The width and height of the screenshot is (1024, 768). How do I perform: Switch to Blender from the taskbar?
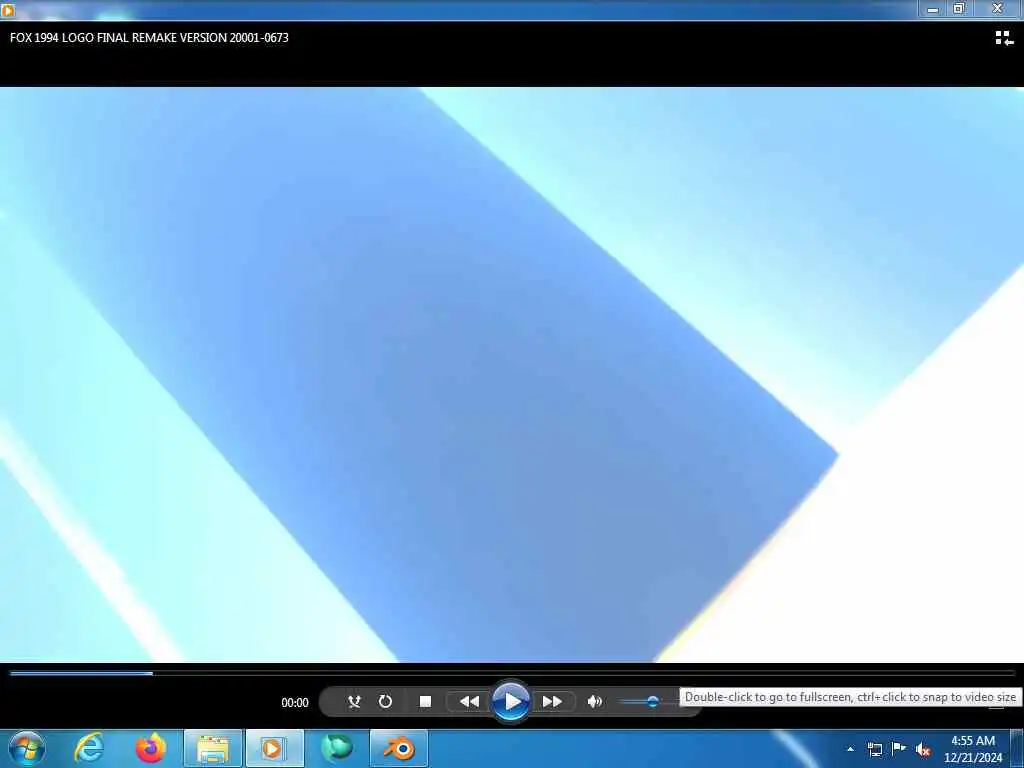(x=398, y=748)
